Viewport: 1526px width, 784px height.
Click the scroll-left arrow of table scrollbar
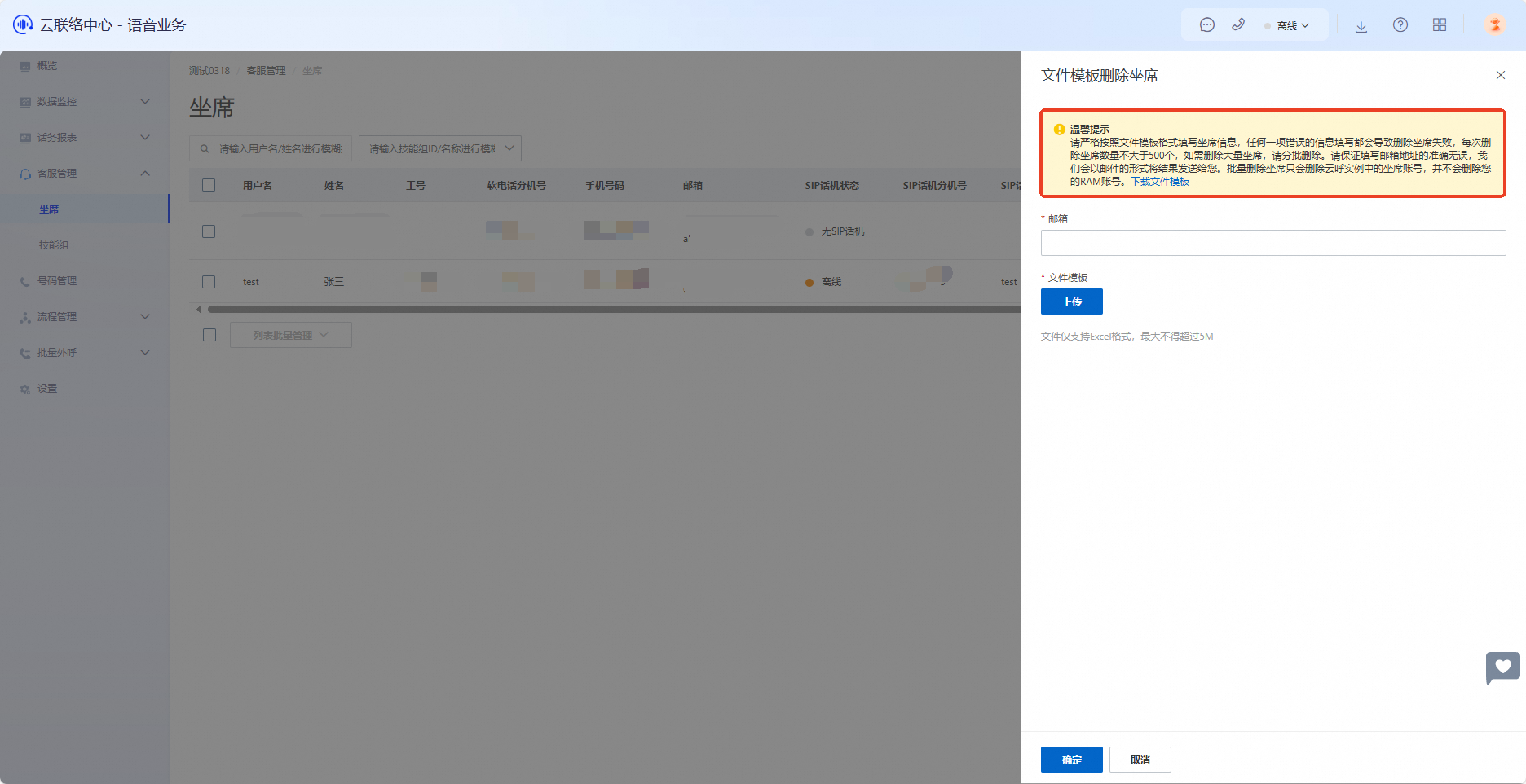tap(198, 309)
